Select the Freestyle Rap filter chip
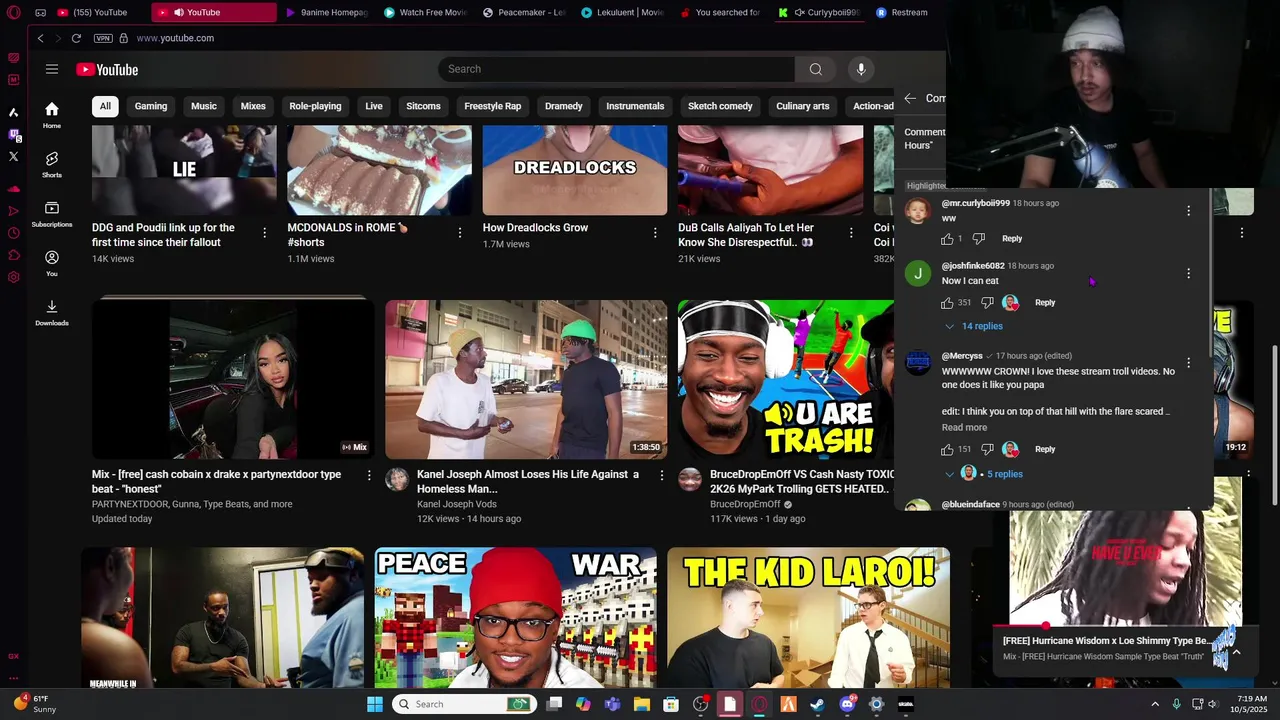The image size is (1280, 720). click(493, 106)
